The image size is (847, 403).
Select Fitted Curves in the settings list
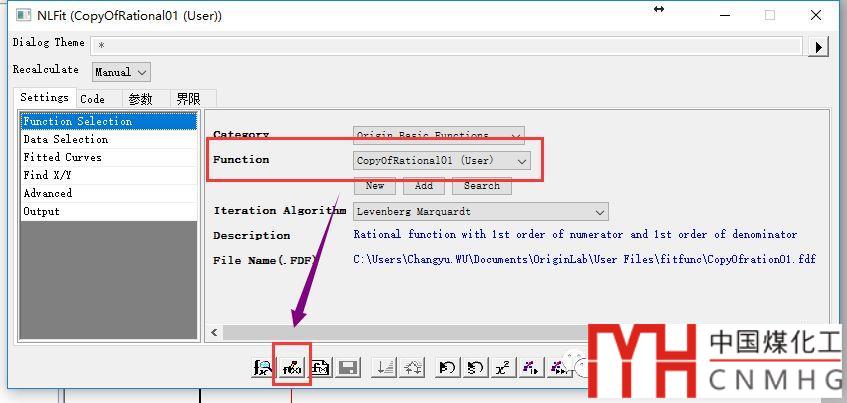tap(109, 157)
